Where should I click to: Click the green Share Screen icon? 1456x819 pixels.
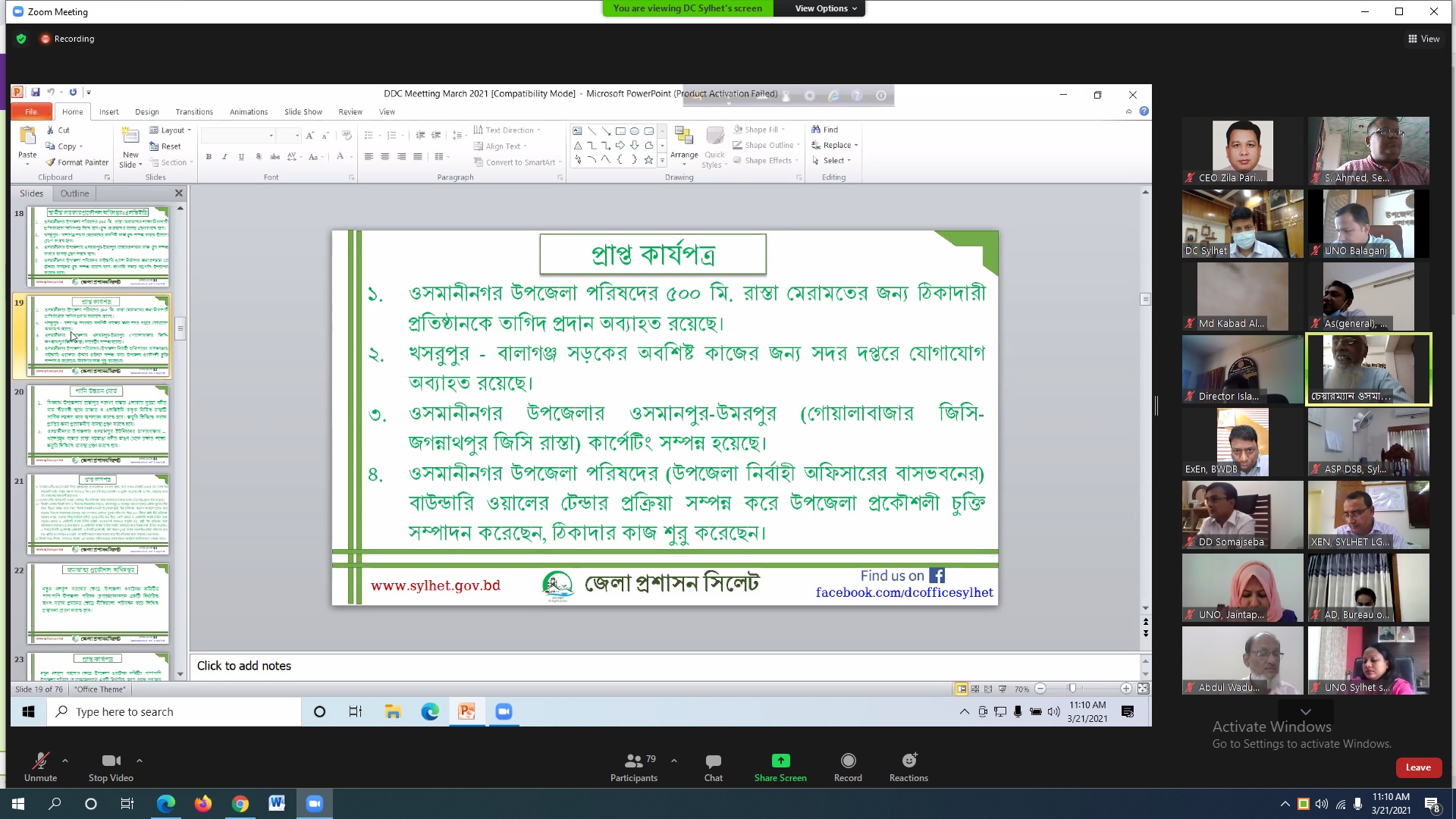tap(780, 761)
